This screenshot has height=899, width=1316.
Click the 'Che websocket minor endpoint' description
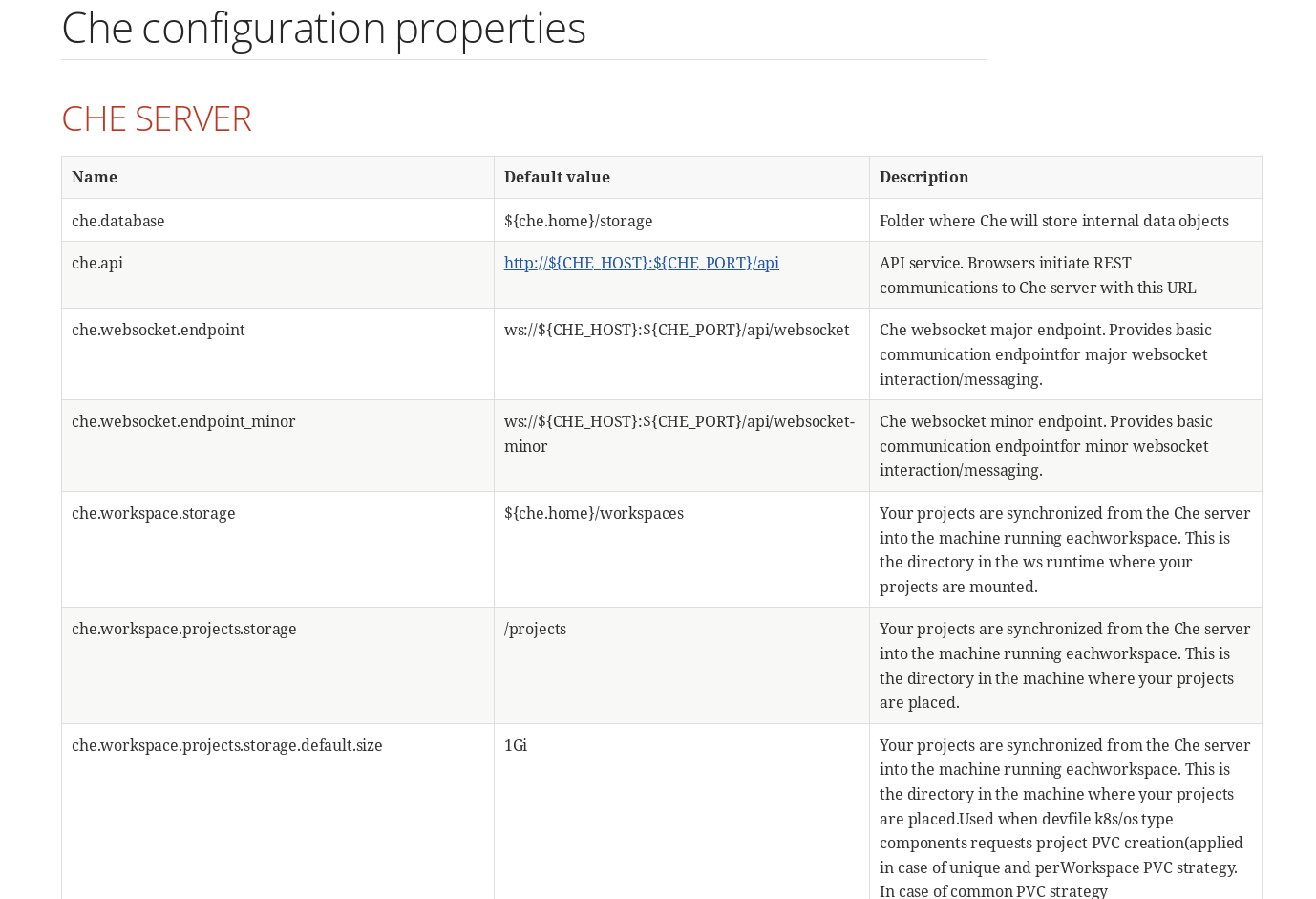1066,446
